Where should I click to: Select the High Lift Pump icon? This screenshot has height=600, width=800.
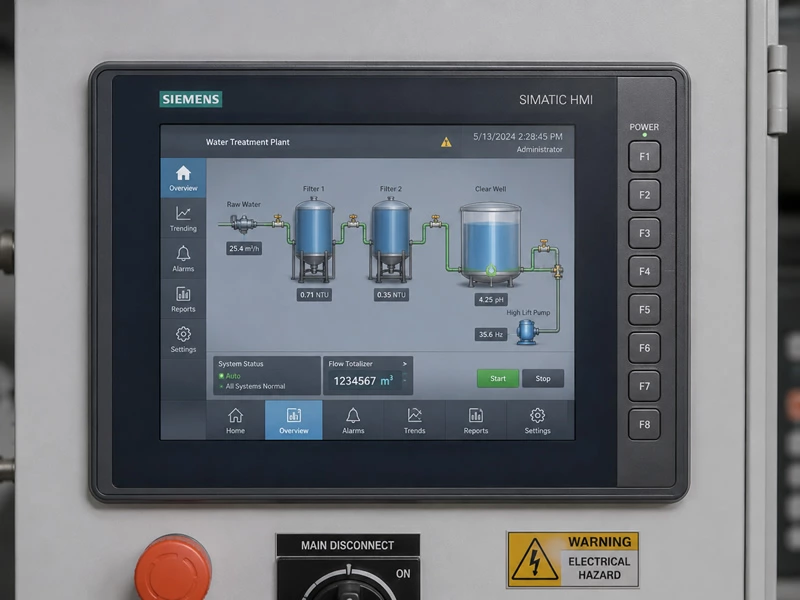tap(527, 332)
